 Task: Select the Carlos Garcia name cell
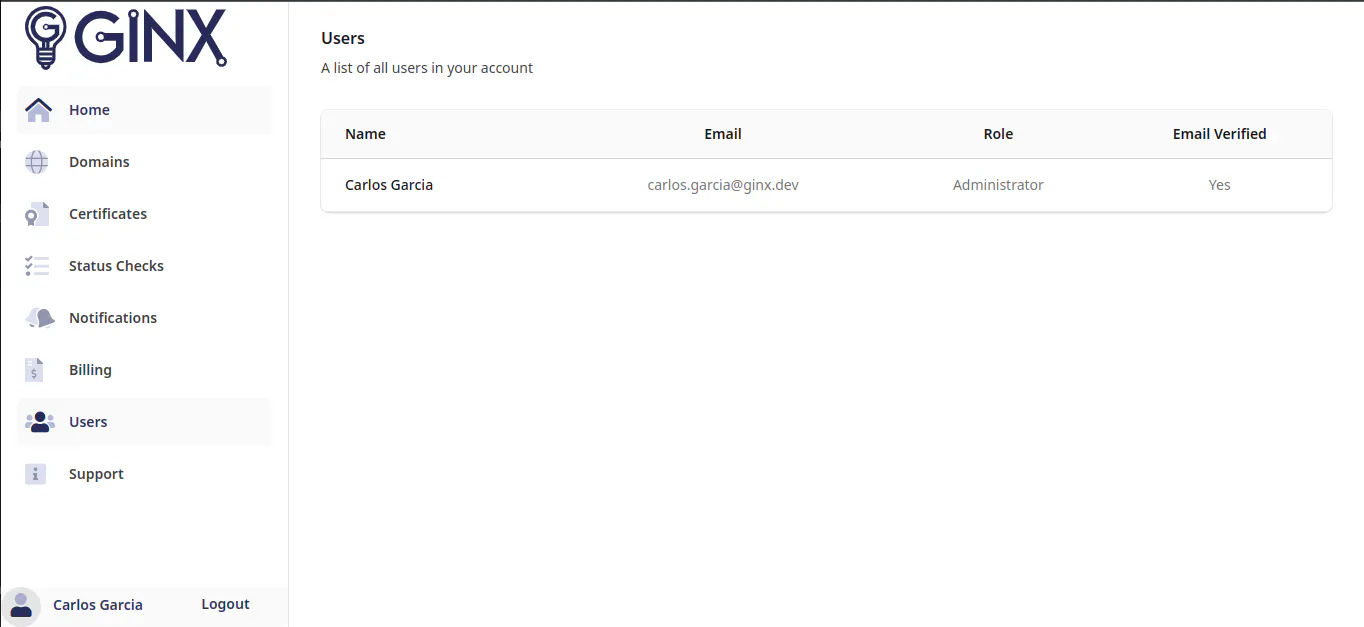389,185
